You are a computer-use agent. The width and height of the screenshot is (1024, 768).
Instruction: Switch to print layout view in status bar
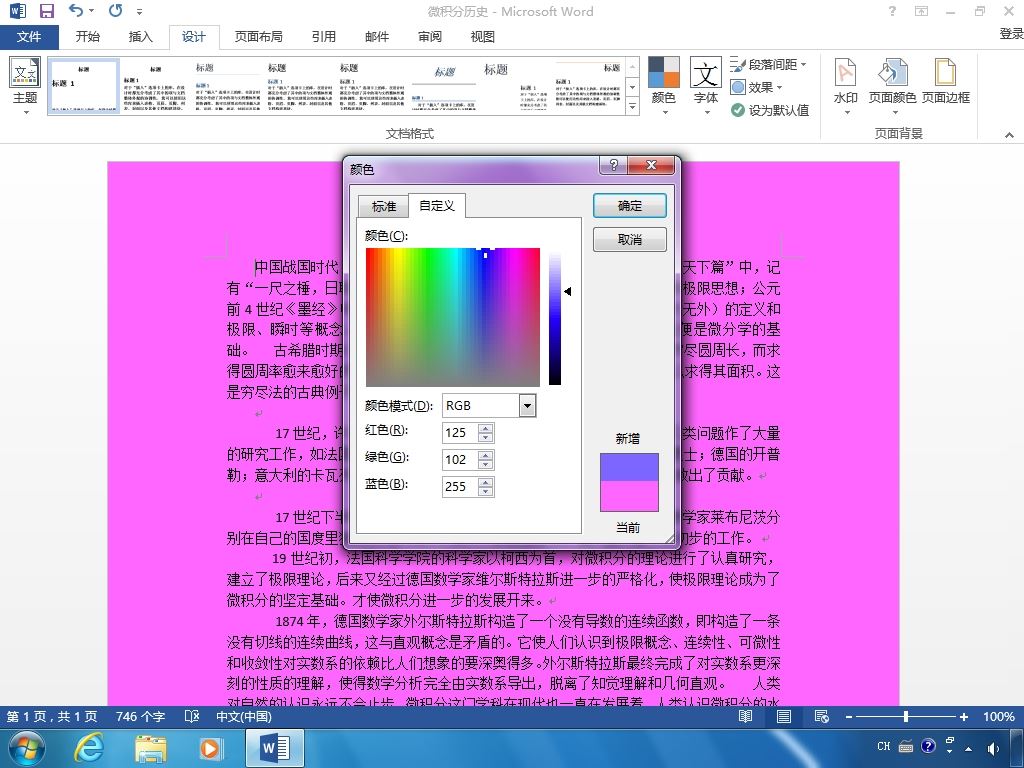coord(784,716)
